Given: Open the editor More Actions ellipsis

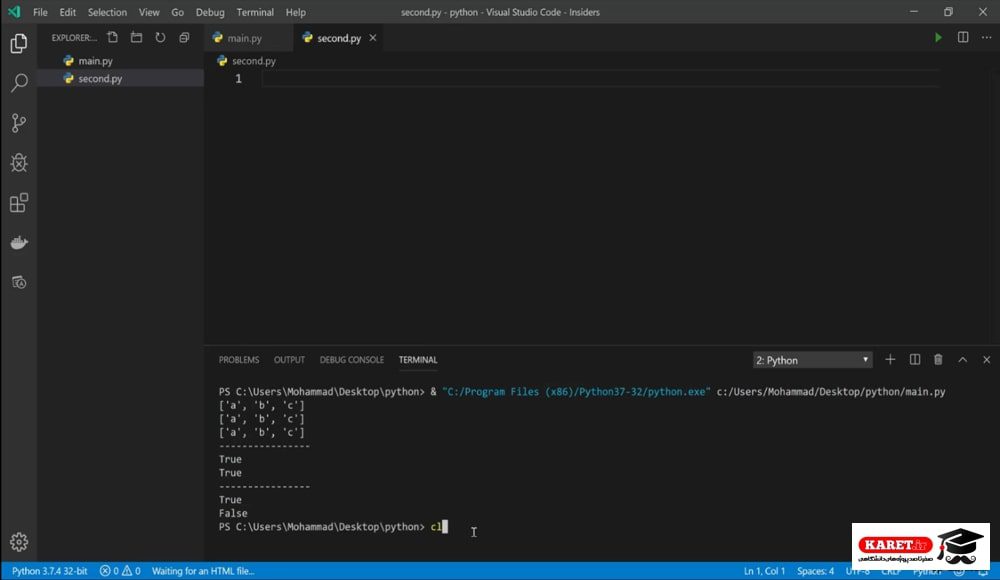Looking at the screenshot, I should (x=987, y=38).
